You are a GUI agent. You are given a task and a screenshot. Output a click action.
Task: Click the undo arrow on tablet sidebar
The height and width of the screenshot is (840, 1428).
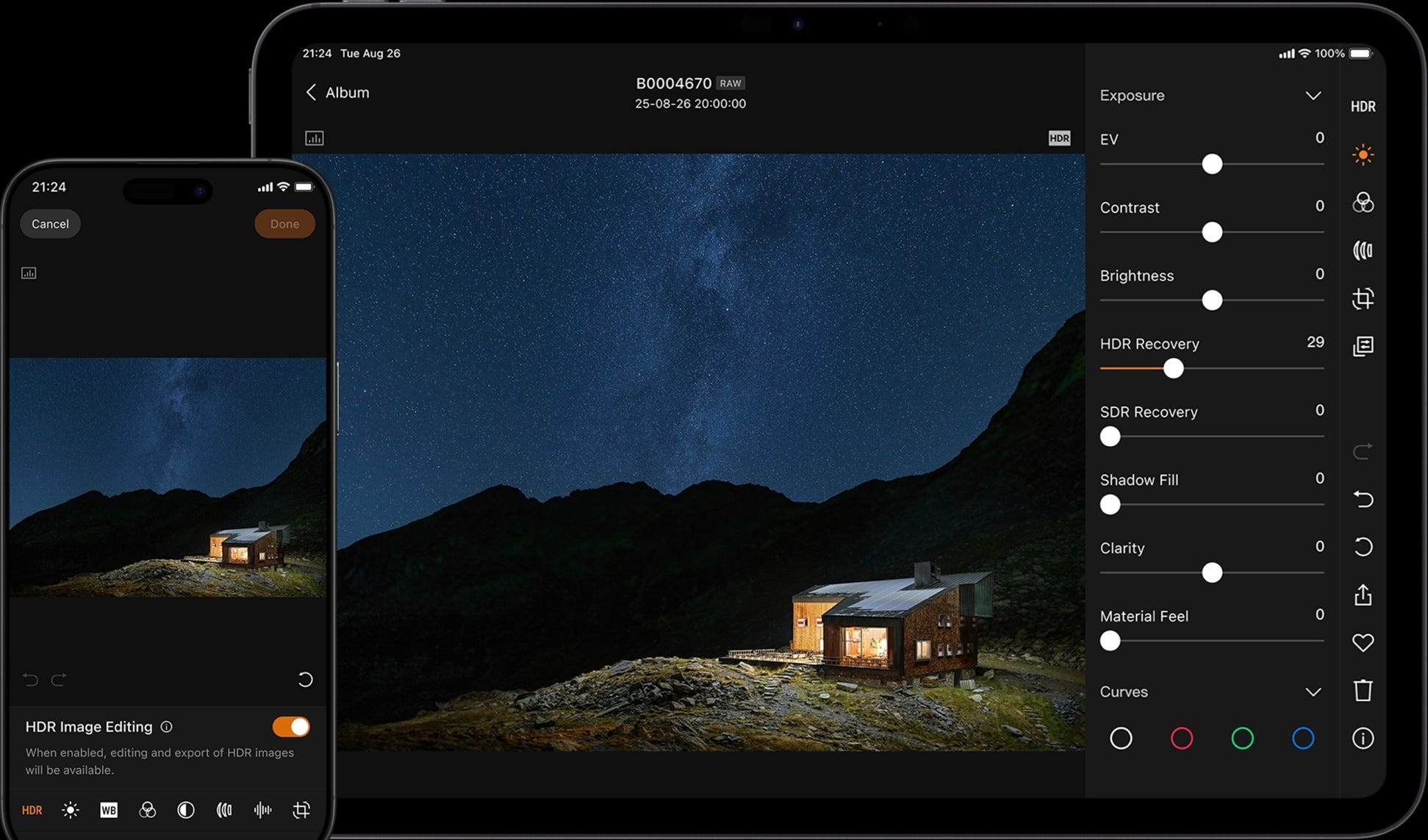tap(1363, 499)
